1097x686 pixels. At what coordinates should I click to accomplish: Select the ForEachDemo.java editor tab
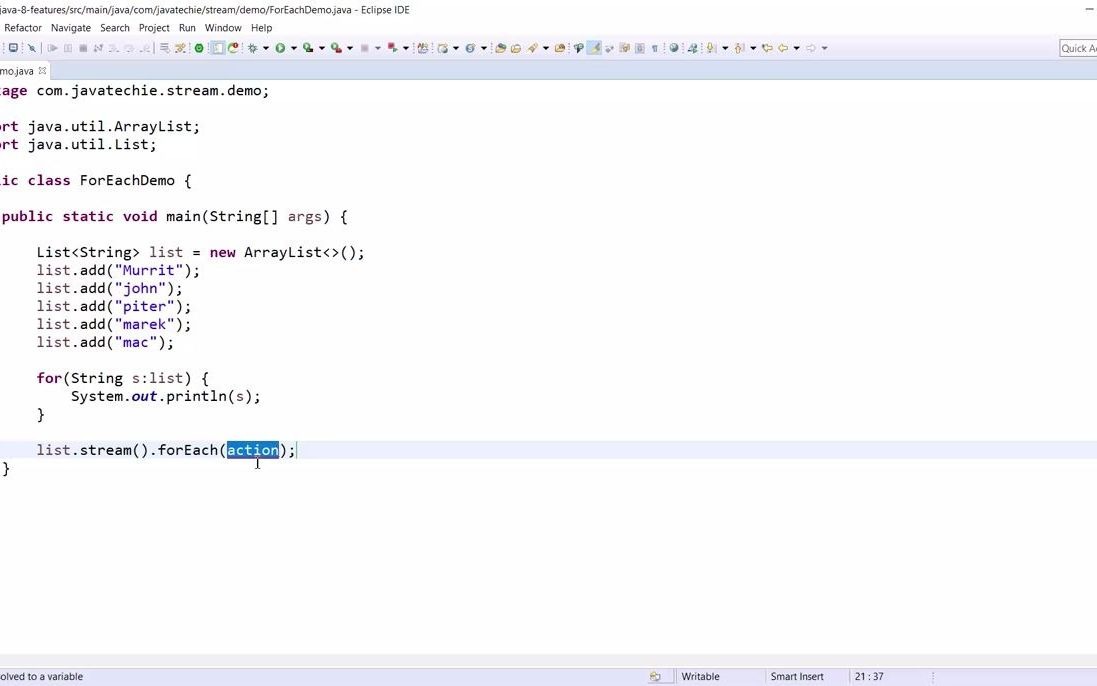(x=20, y=70)
